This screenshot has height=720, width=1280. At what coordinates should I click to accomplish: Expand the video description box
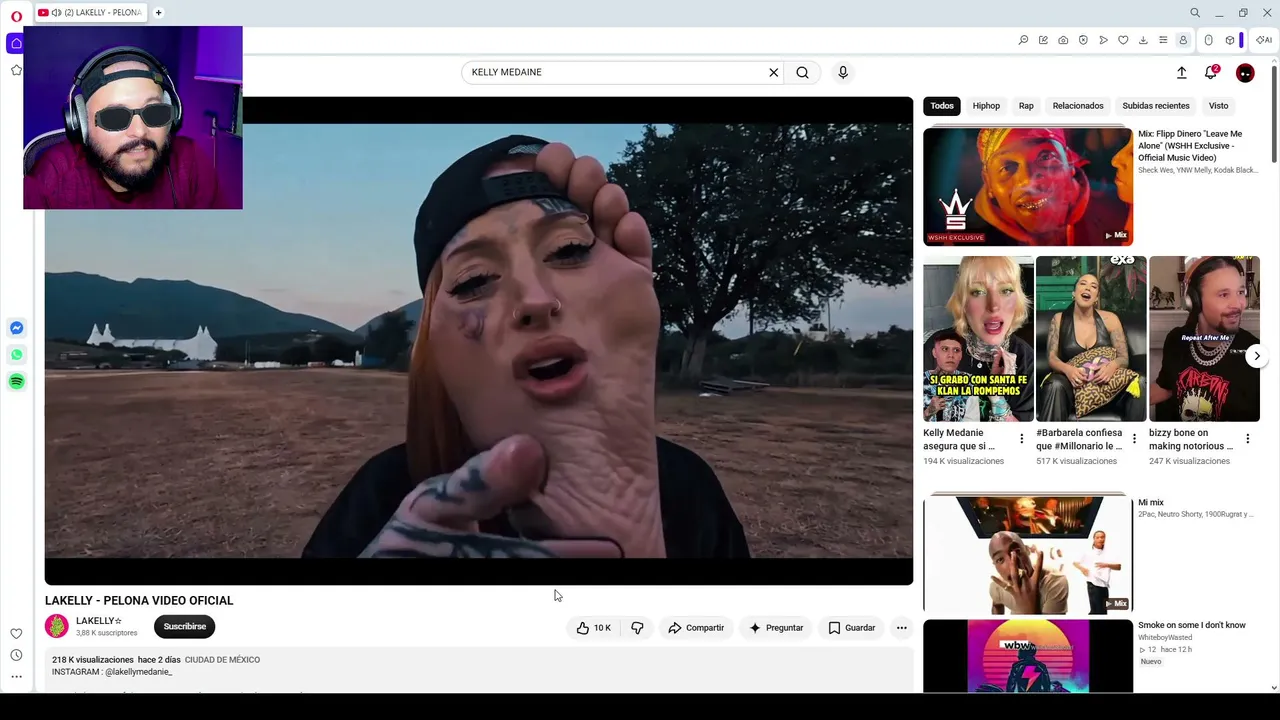click(479, 670)
